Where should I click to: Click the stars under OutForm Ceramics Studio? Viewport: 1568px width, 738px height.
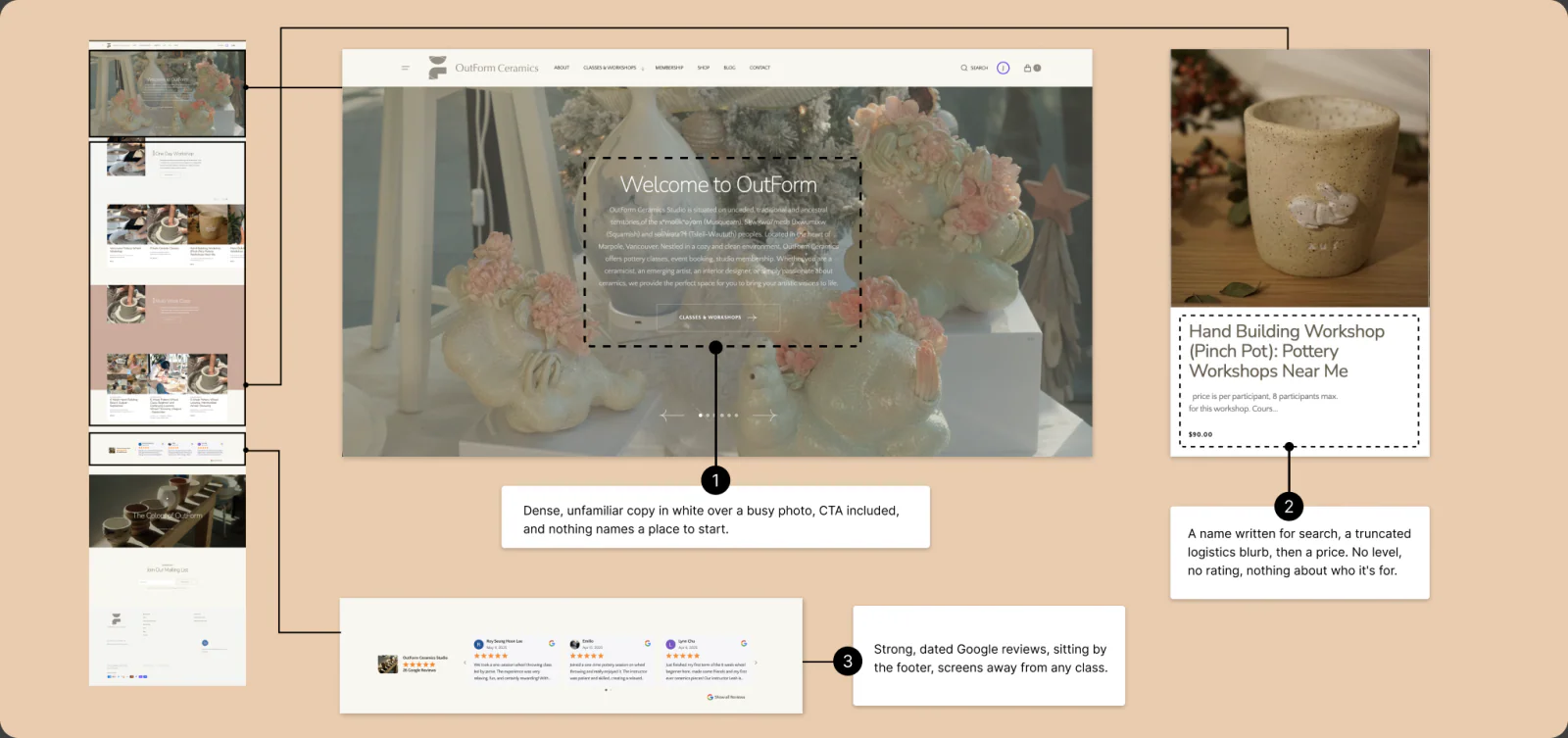click(418, 664)
